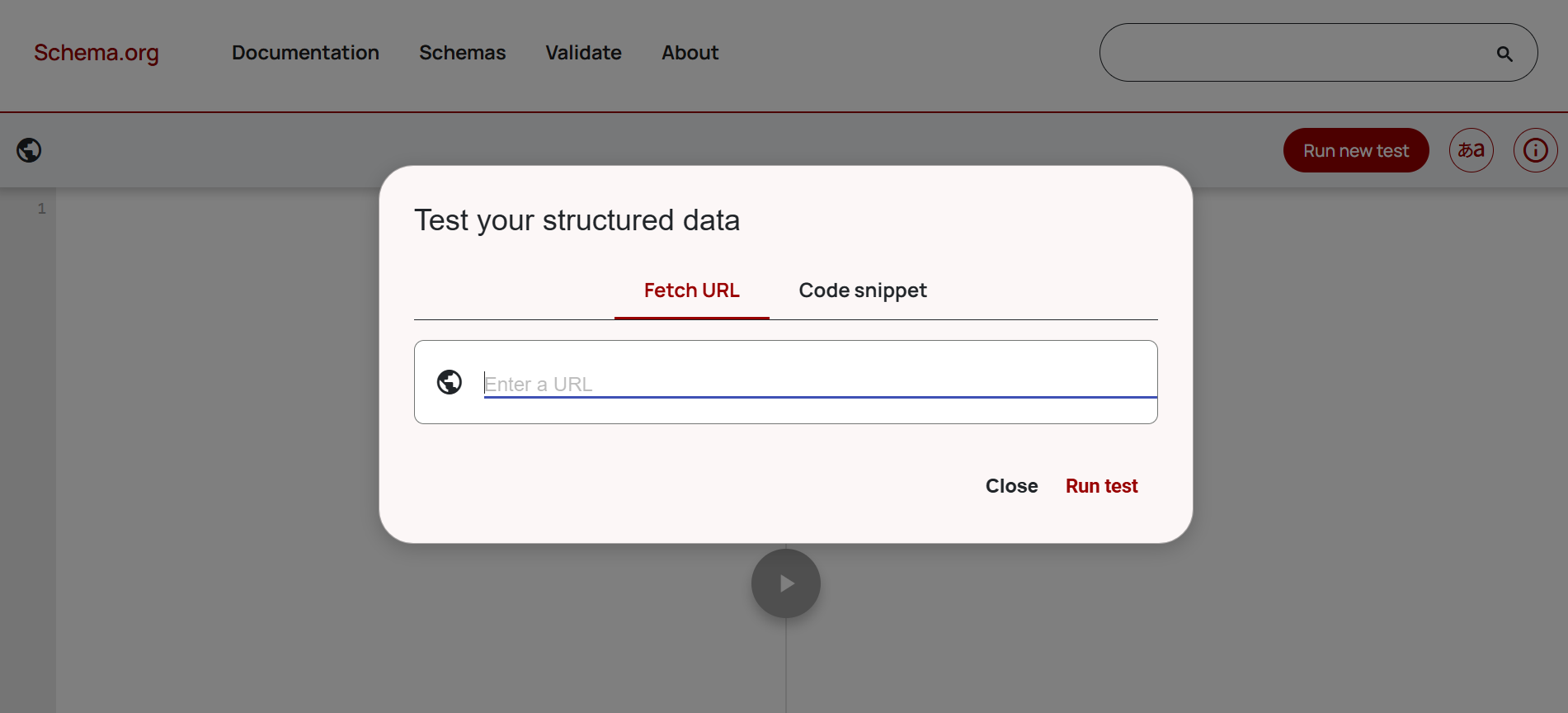The height and width of the screenshot is (713, 1568).
Task: Open the language selector icon
Action: pyautogui.click(x=1471, y=150)
